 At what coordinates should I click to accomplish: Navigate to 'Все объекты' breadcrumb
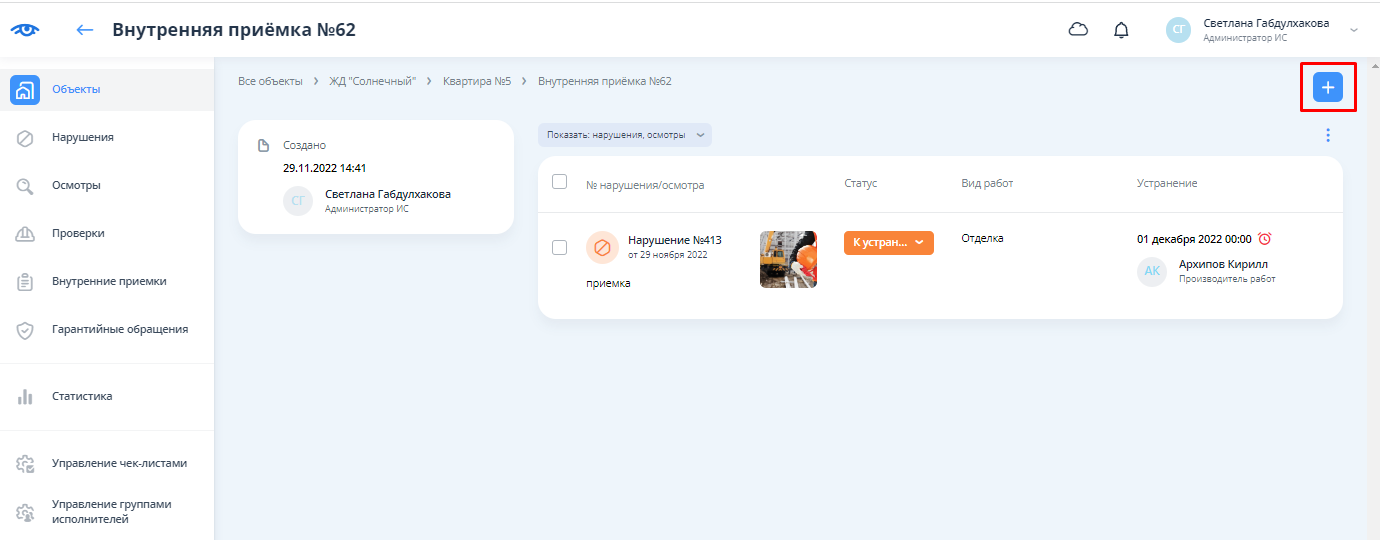click(x=270, y=81)
